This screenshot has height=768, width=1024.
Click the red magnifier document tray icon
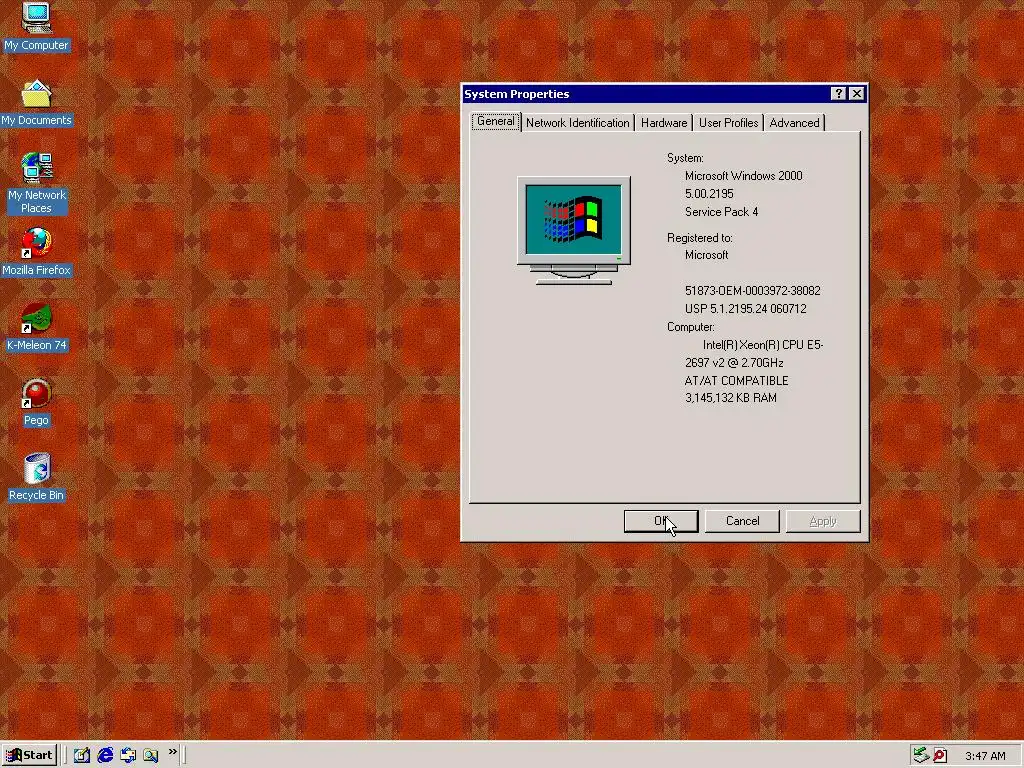click(x=940, y=756)
